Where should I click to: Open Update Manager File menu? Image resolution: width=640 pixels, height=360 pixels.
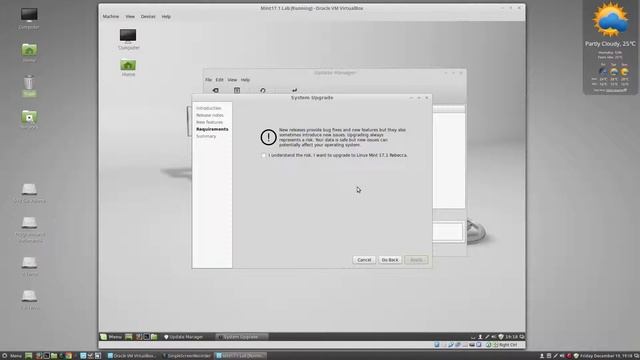point(209,80)
